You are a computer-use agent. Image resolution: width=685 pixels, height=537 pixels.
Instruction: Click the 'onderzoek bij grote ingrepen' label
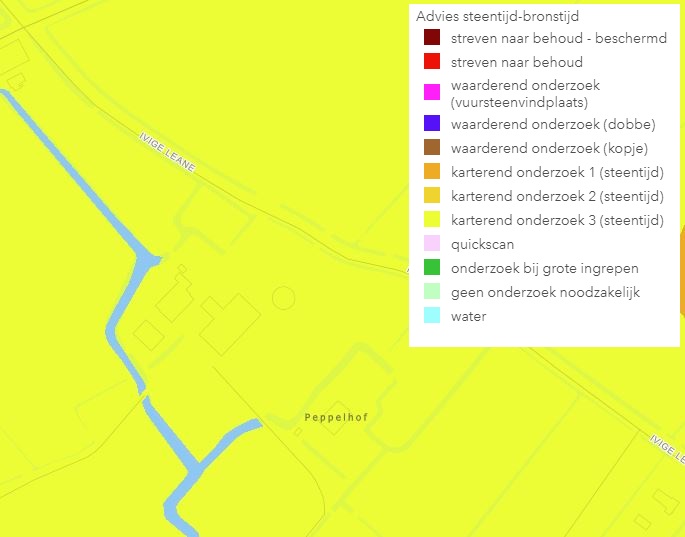(x=545, y=268)
